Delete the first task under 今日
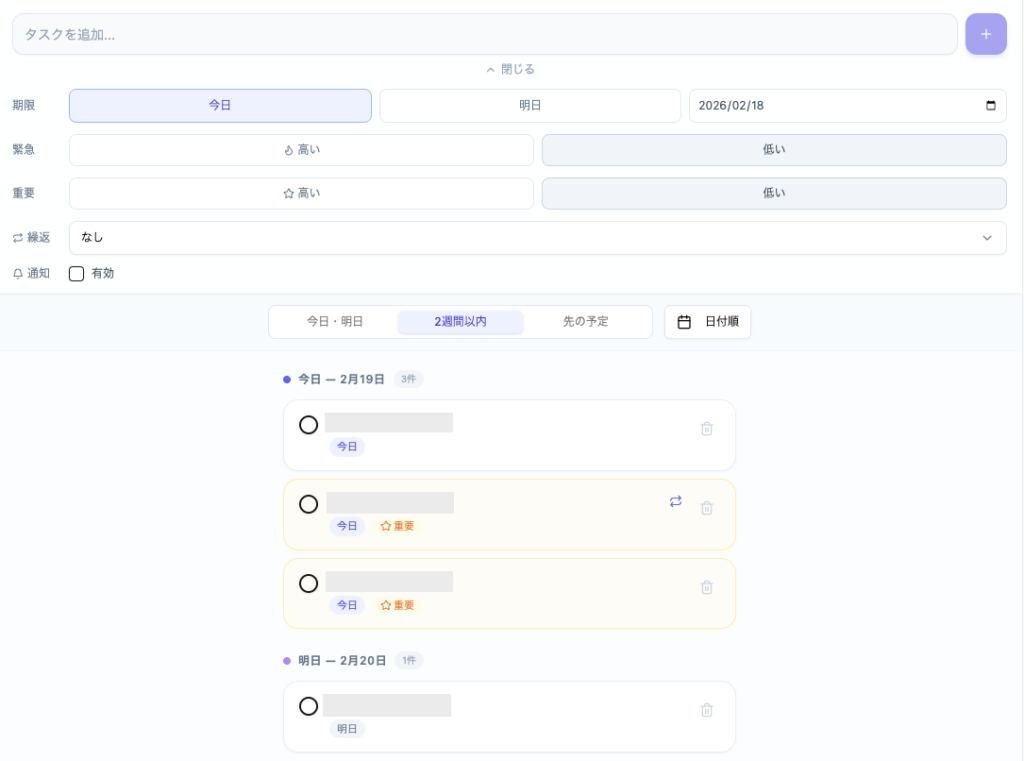 [706, 429]
